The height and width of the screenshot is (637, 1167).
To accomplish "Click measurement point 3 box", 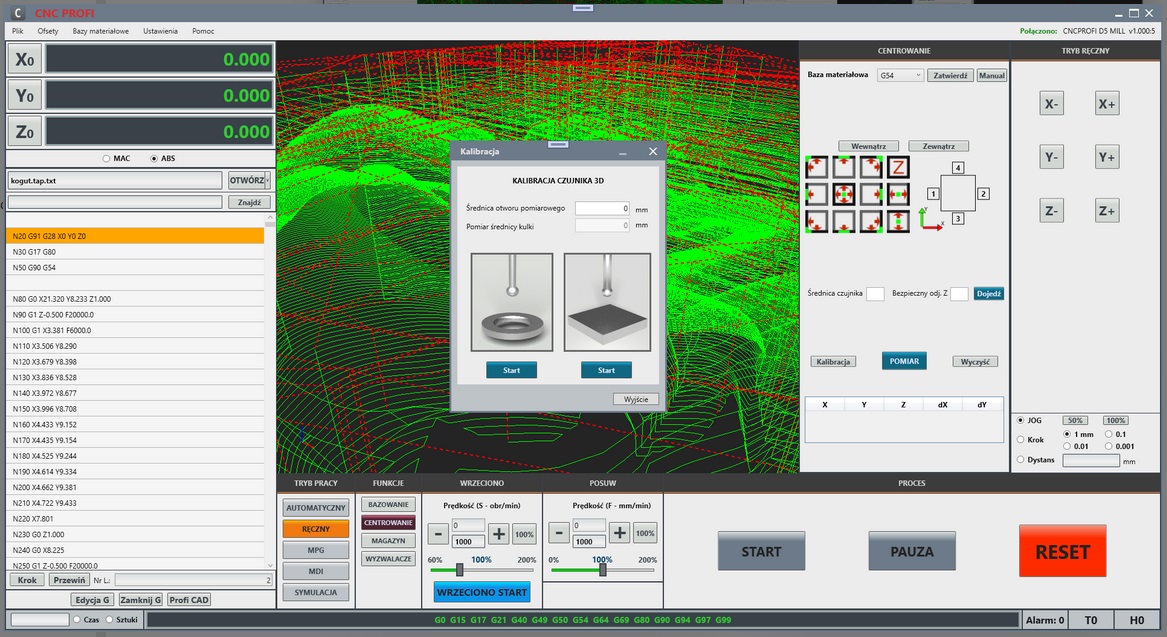I will [958, 219].
